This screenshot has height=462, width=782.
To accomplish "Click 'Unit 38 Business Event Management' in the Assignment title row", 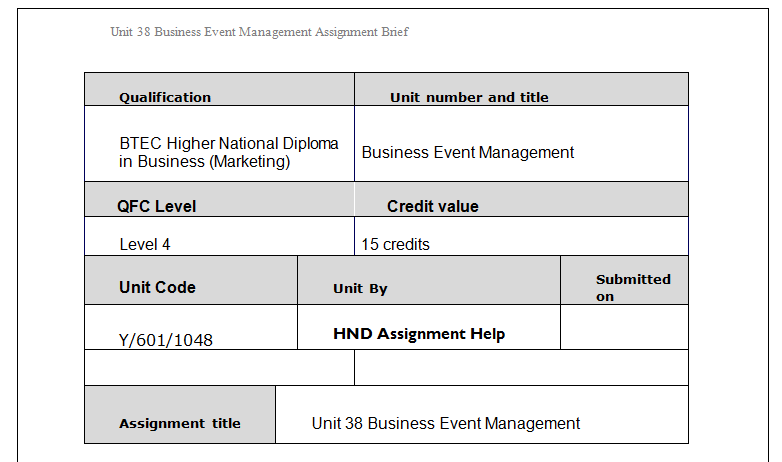I will (x=445, y=424).
